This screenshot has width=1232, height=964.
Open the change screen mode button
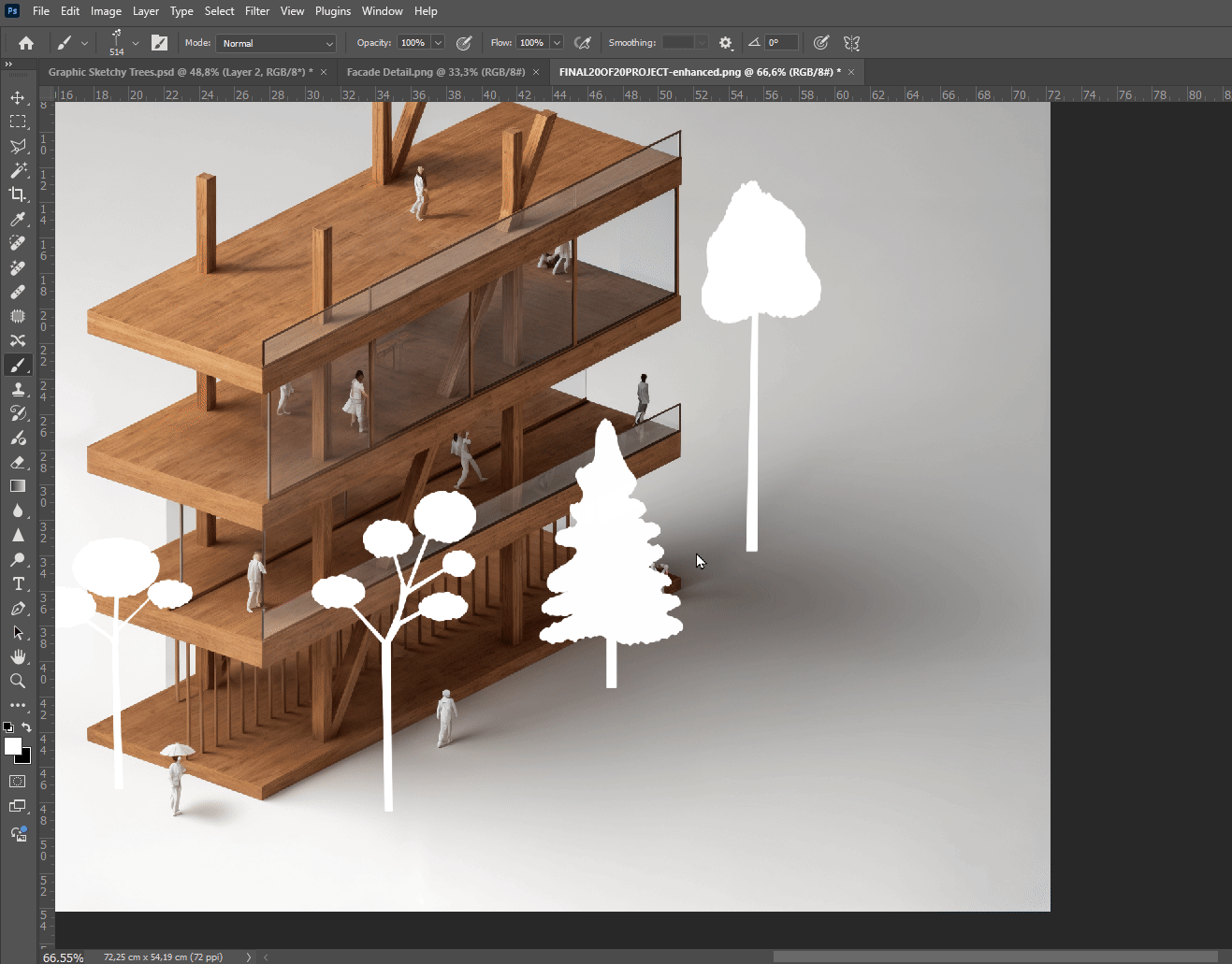[x=18, y=806]
